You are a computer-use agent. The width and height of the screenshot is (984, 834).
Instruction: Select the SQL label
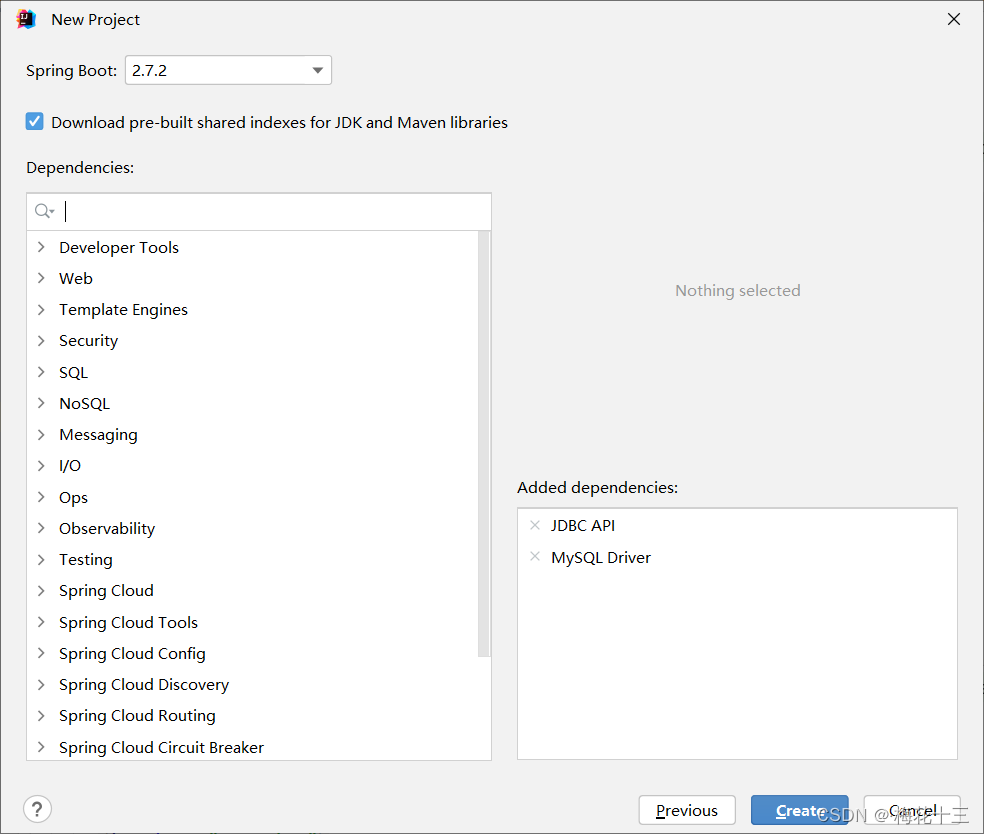[x=73, y=372]
